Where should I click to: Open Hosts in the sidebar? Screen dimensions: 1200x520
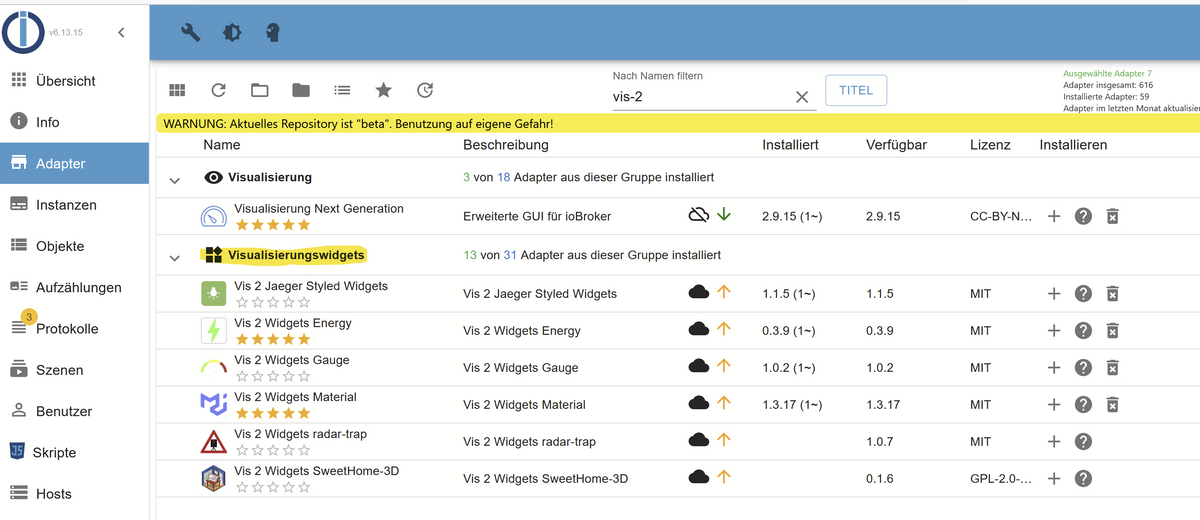pyautogui.click(x=74, y=493)
